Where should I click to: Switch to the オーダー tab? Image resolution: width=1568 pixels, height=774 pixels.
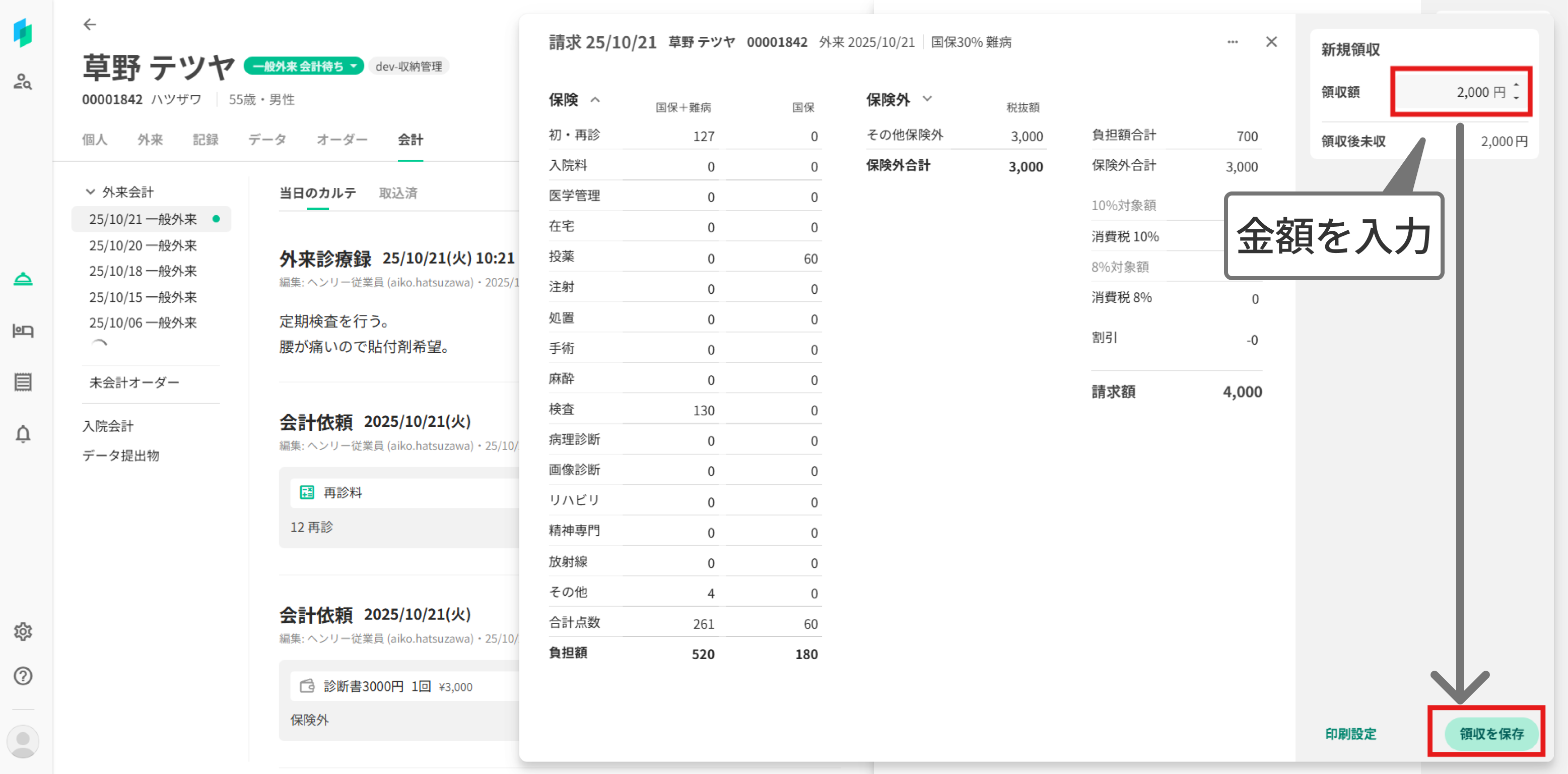pyautogui.click(x=342, y=140)
